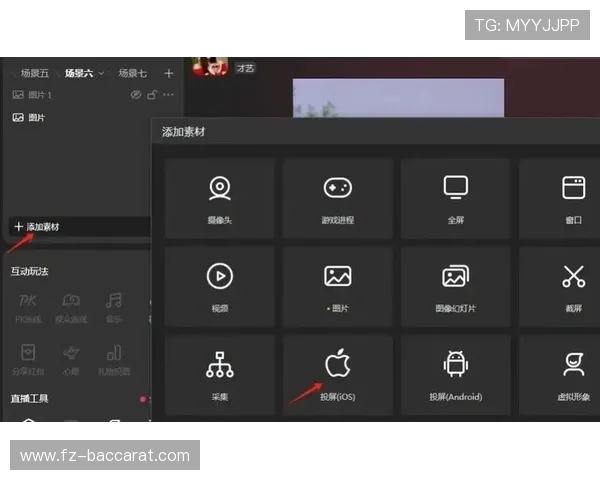The height and width of the screenshot is (480, 600).
Task: Select image slideshow (图像幻灯片) source
Action: point(455,285)
